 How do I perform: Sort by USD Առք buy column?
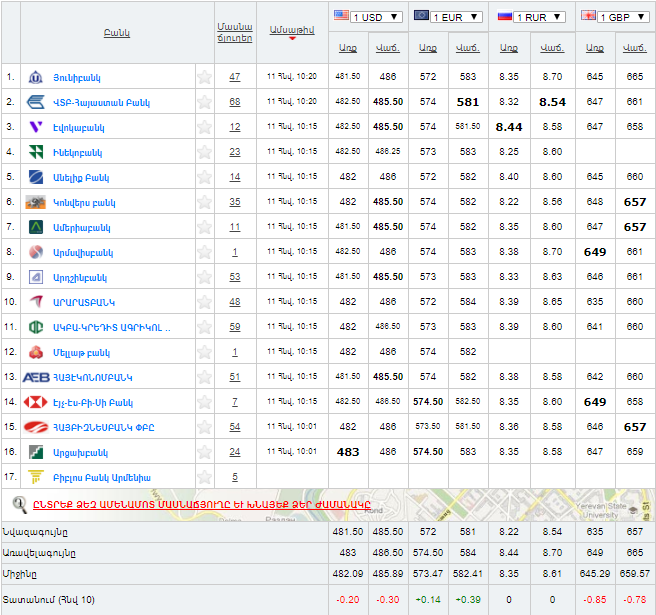click(348, 48)
